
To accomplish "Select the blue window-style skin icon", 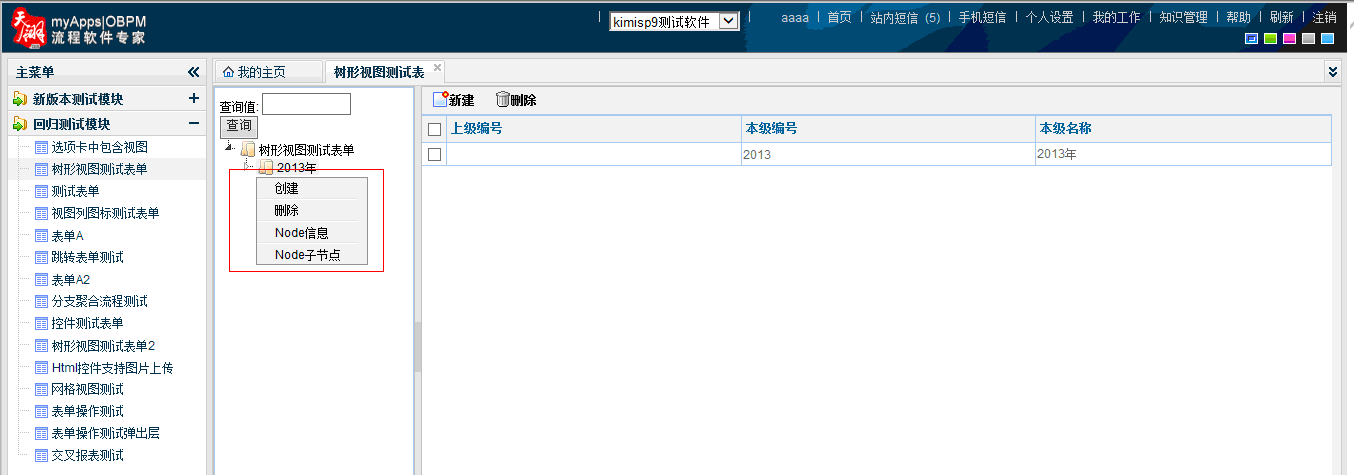I will 1251,38.
